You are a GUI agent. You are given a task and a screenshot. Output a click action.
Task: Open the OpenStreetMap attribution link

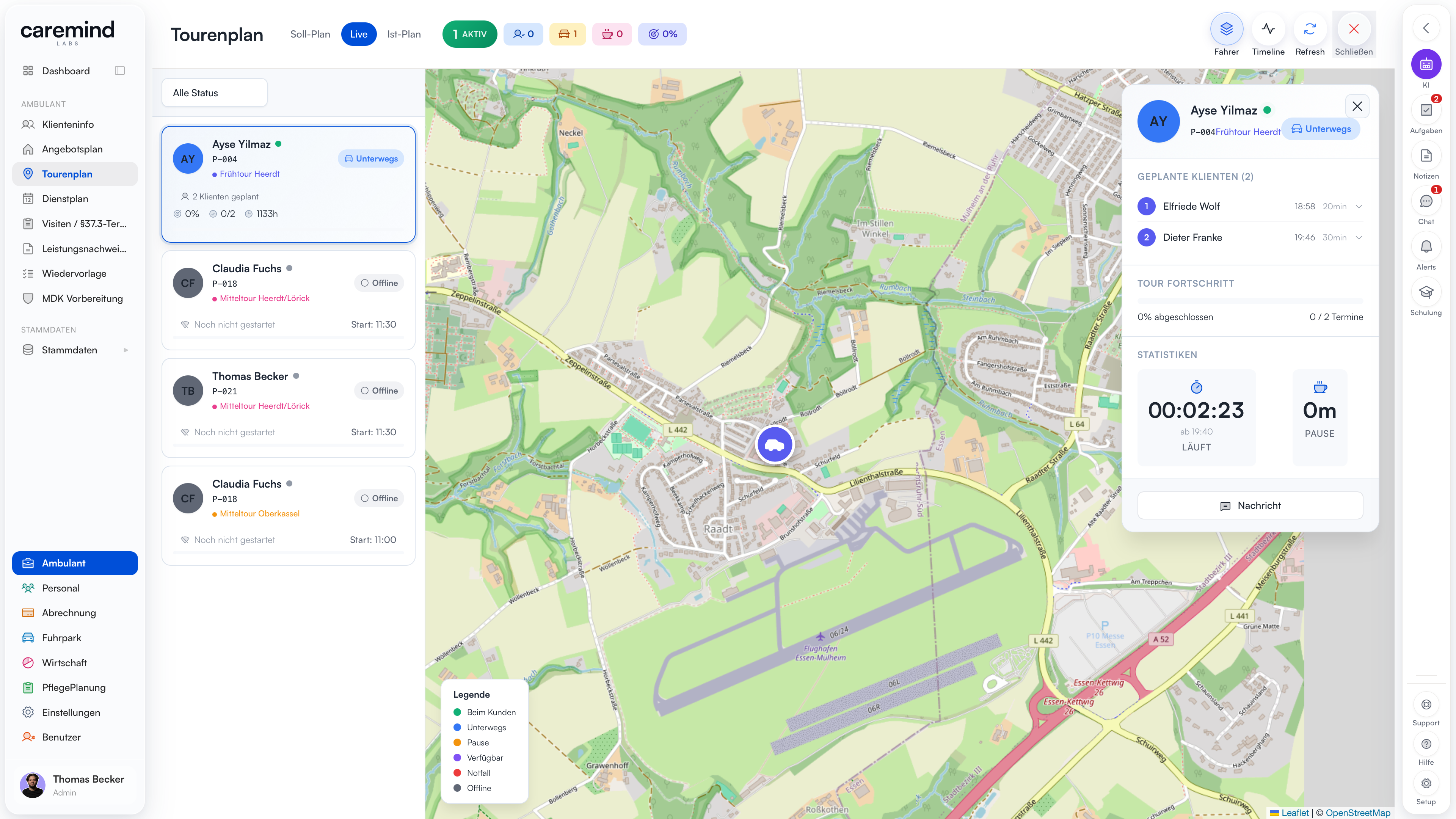coord(1358,813)
